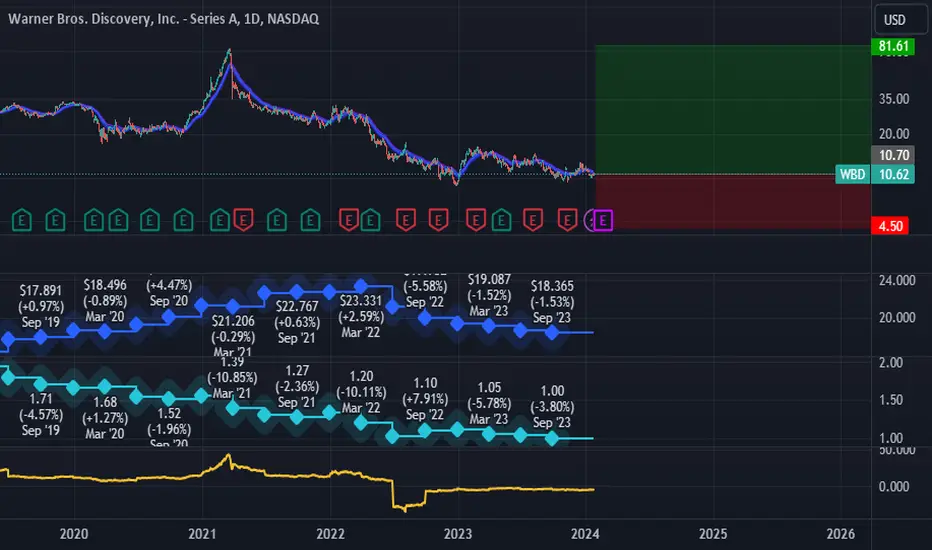Click the 10.62 last price label
This screenshot has width=932, height=550.
click(x=893, y=174)
